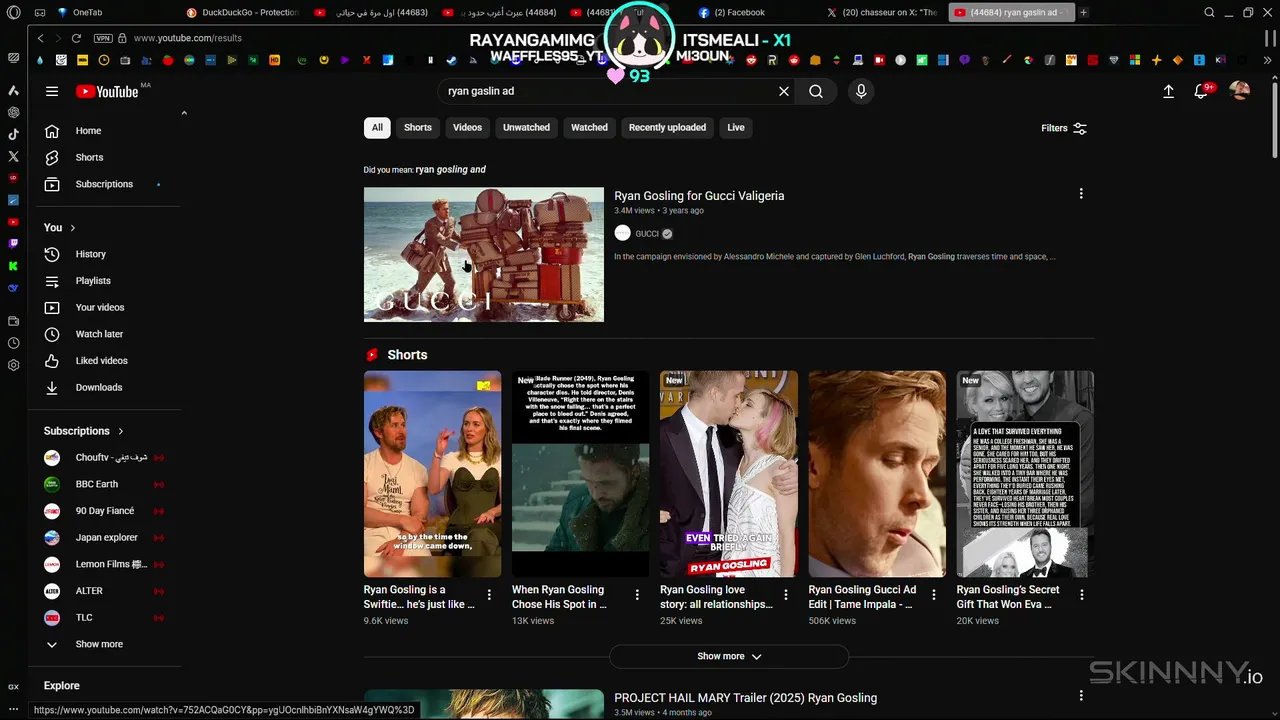Open Gucci luggage video thumbnail
The height and width of the screenshot is (720, 1280).
(x=484, y=255)
